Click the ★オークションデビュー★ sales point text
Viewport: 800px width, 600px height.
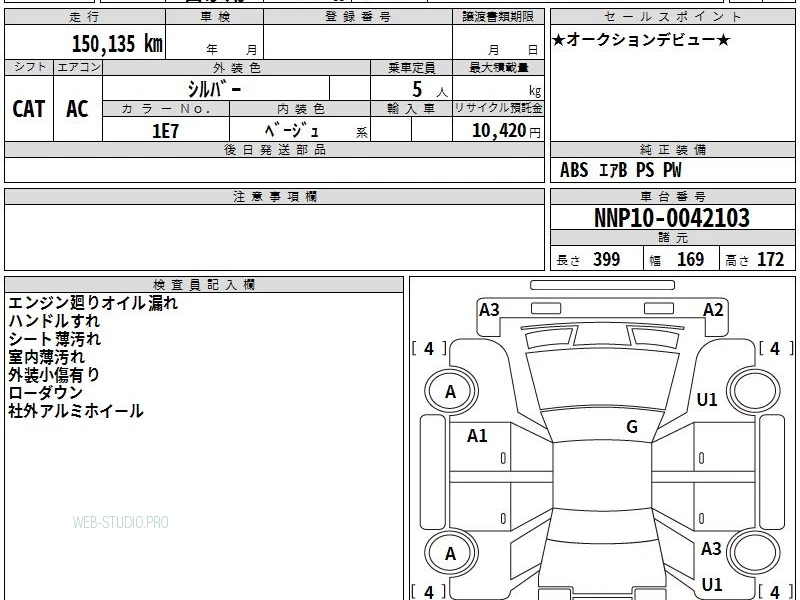coord(641,40)
